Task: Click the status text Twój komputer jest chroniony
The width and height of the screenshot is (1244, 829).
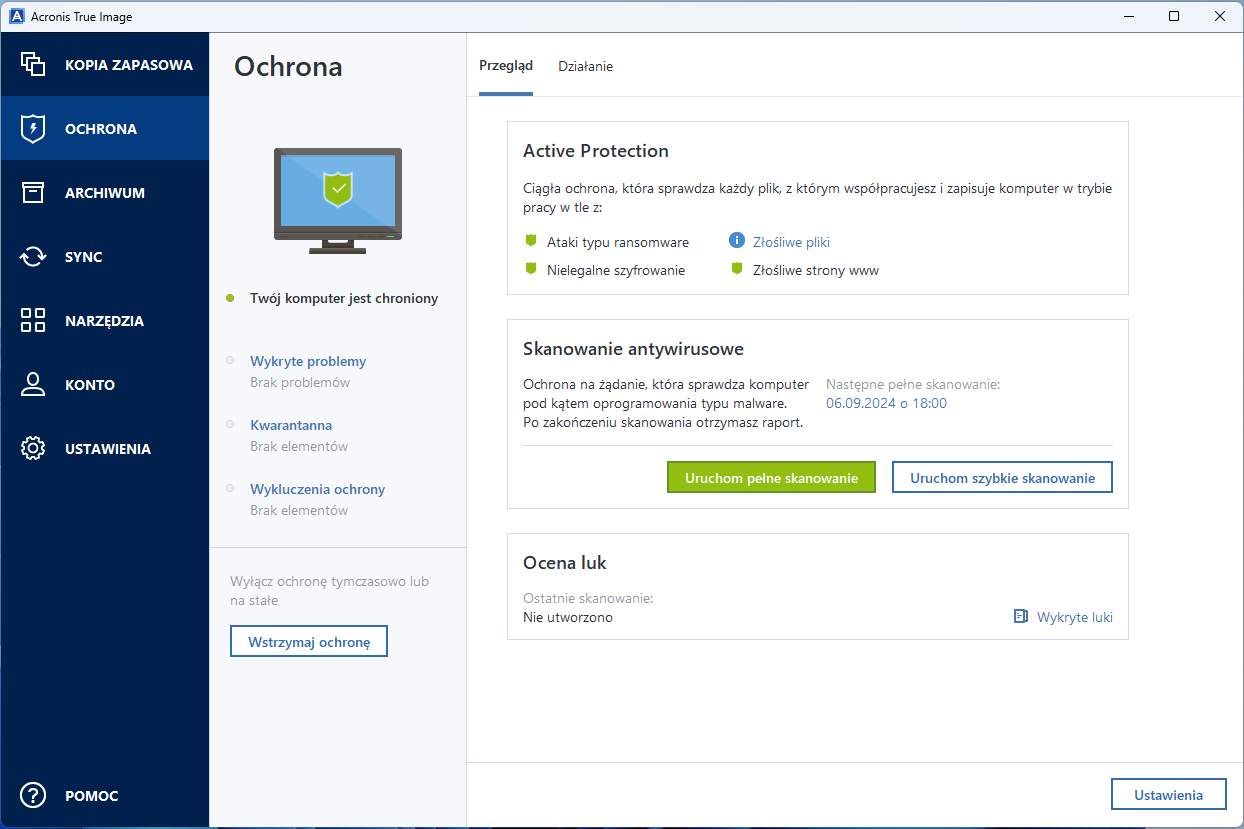Action: point(344,298)
